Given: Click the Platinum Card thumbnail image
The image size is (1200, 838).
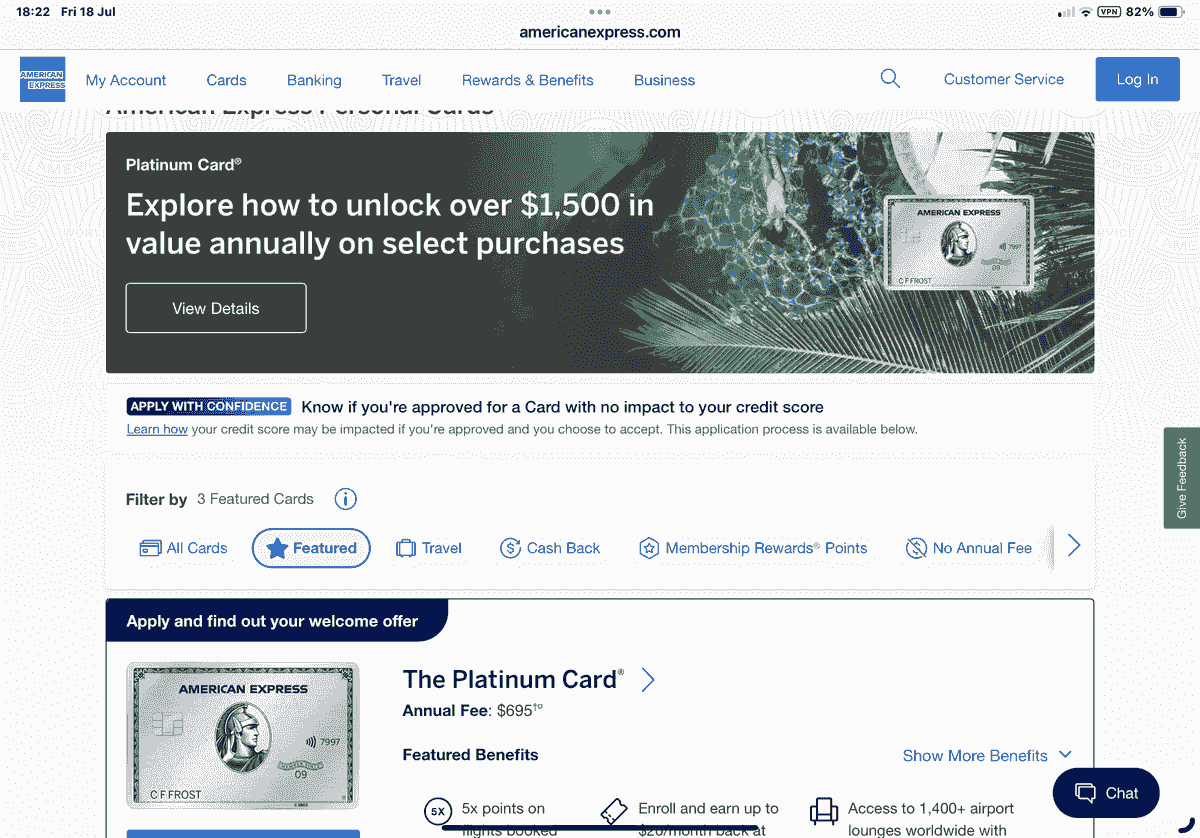Looking at the screenshot, I should click(x=243, y=735).
